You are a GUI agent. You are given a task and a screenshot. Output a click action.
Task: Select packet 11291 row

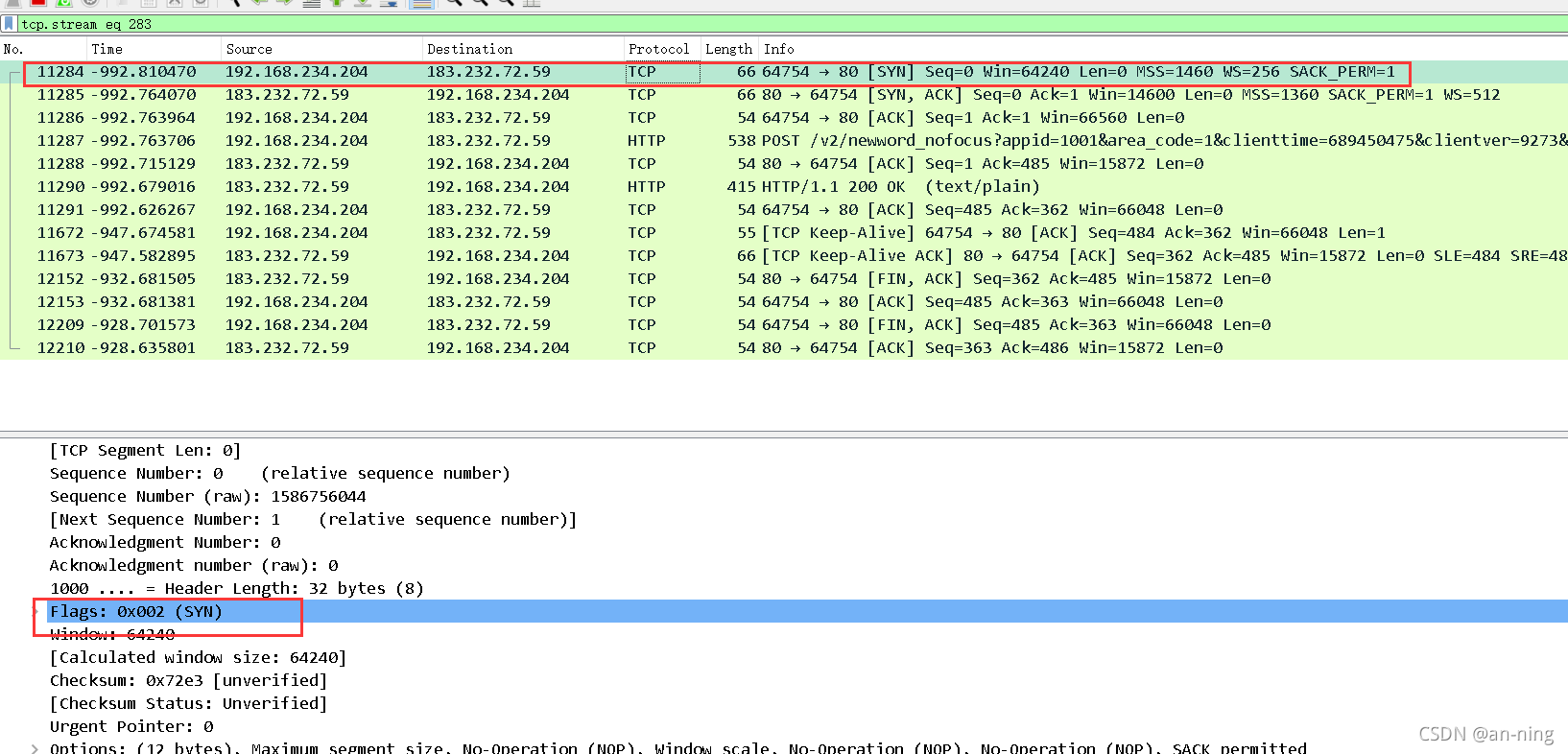(784, 210)
